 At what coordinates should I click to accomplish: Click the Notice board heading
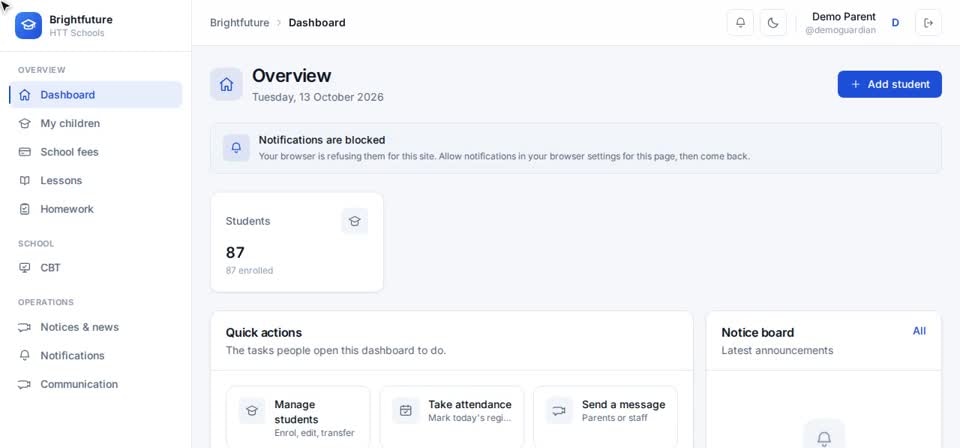(757, 333)
